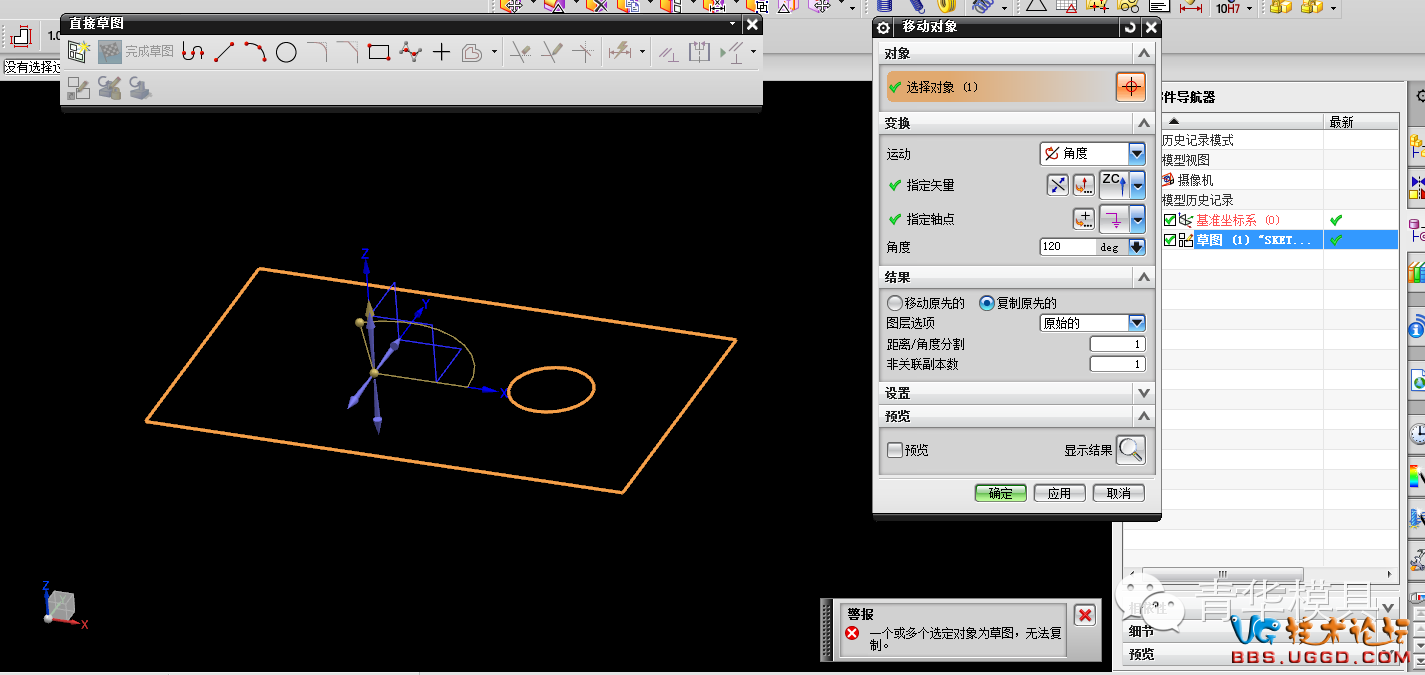The height and width of the screenshot is (675, 1425).
Task: Click the red sketch icon in left toolbar
Action: click(21, 38)
